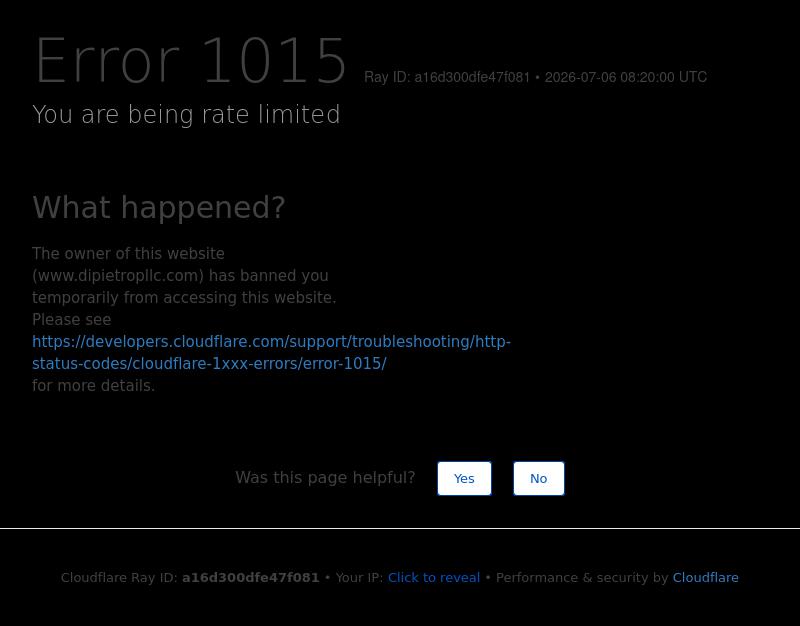Click the Error 1015 heading

[x=191, y=61]
